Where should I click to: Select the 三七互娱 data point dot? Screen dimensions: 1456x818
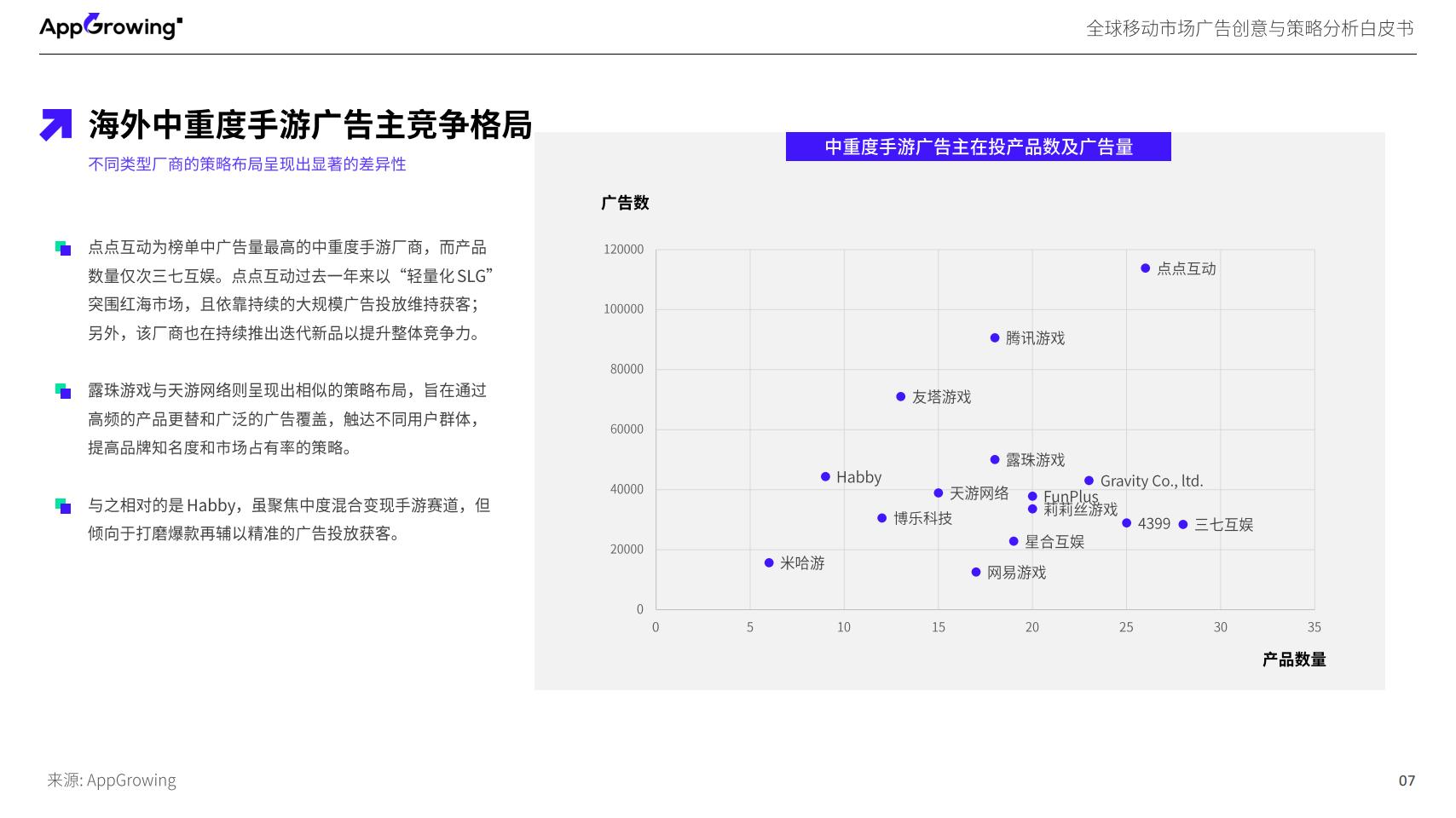(x=1183, y=525)
